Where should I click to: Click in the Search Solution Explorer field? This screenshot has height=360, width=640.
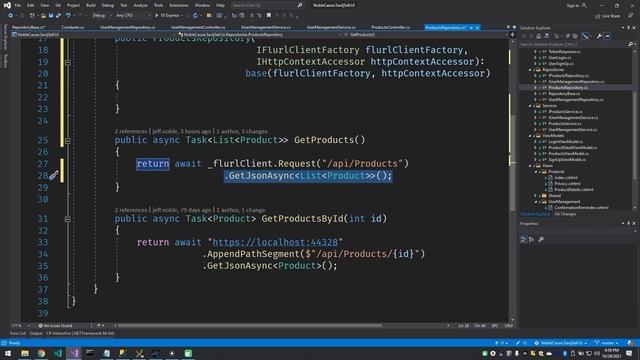pos(573,44)
